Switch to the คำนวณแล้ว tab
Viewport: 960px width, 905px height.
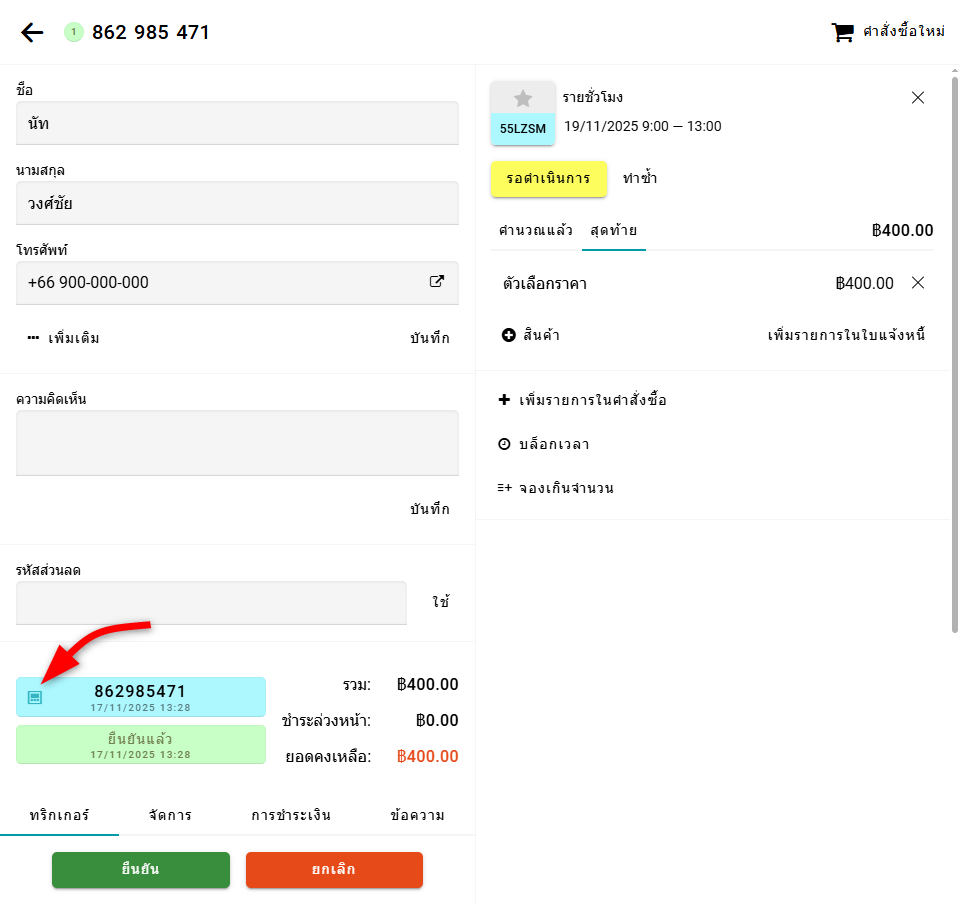[535, 230]
